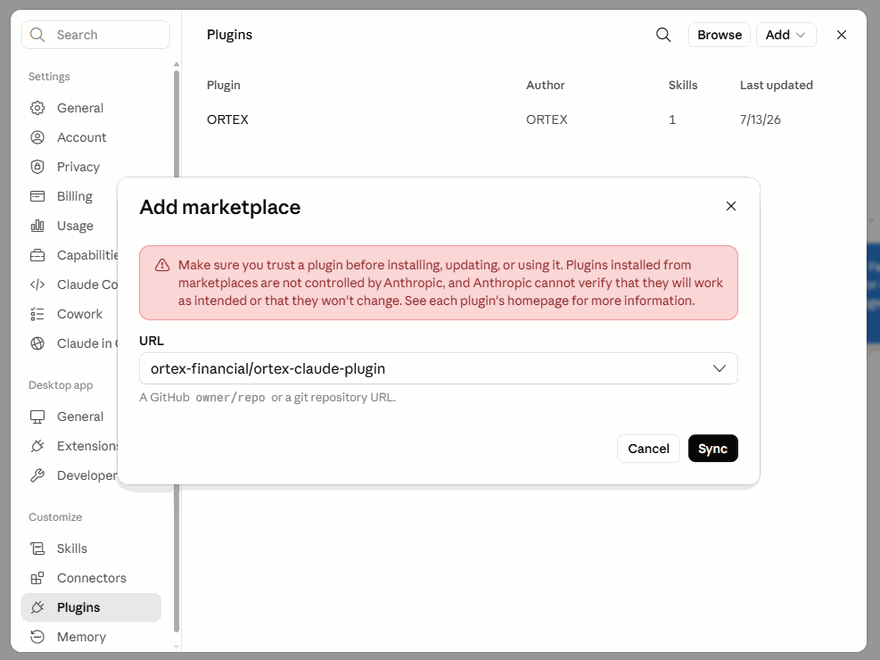Open the Developer wrench icon
This screenshot has width=880, height=660.
pos(38,475)
